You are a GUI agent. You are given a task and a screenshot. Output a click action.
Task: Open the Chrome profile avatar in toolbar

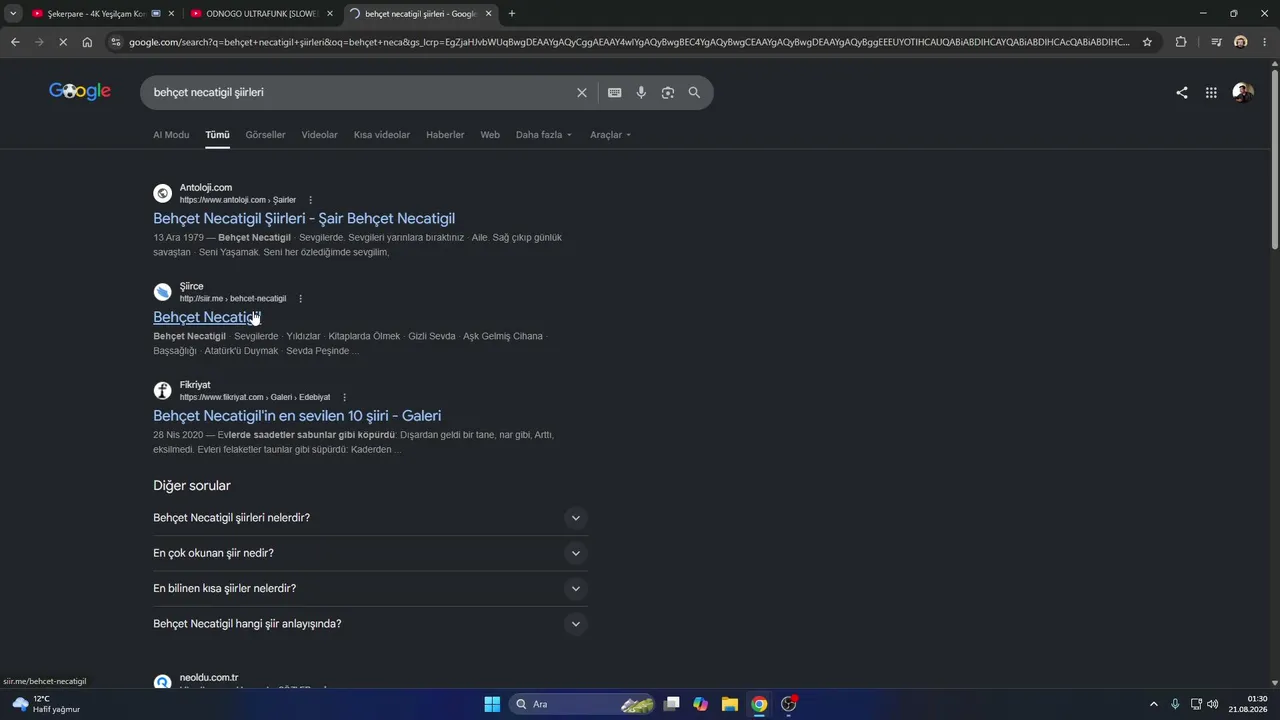coord(1241,42)
